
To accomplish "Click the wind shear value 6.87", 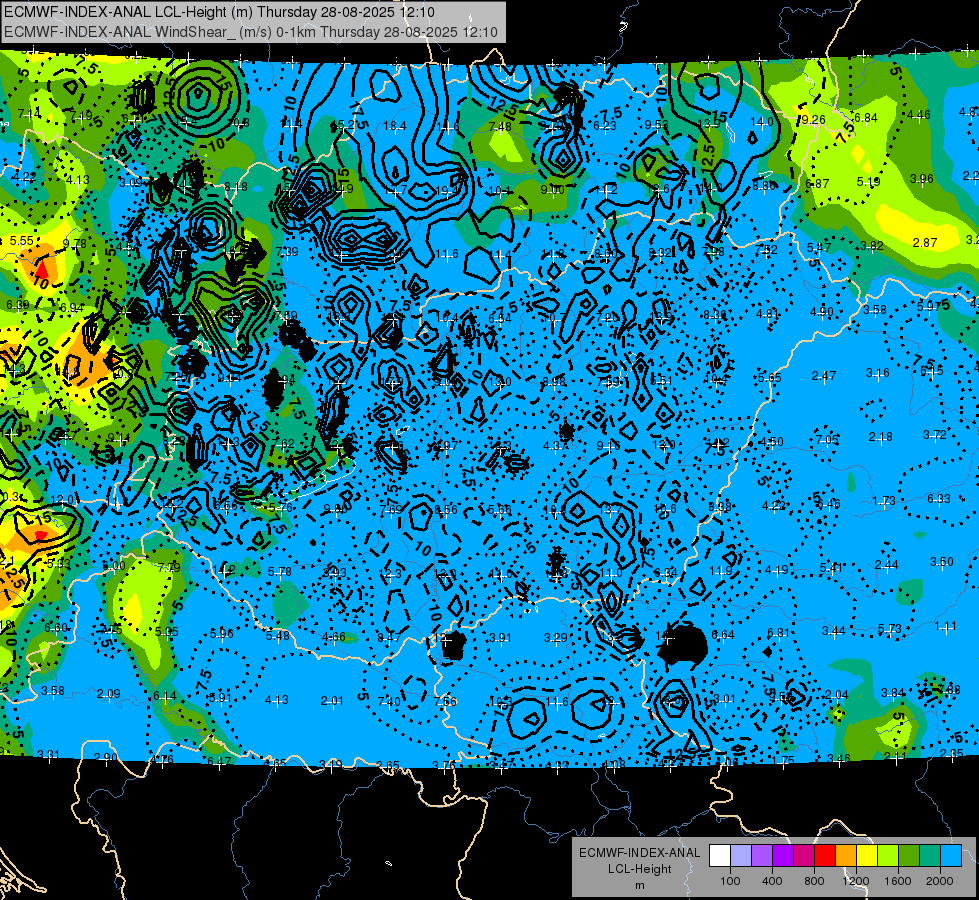I will tap(817, 184).
